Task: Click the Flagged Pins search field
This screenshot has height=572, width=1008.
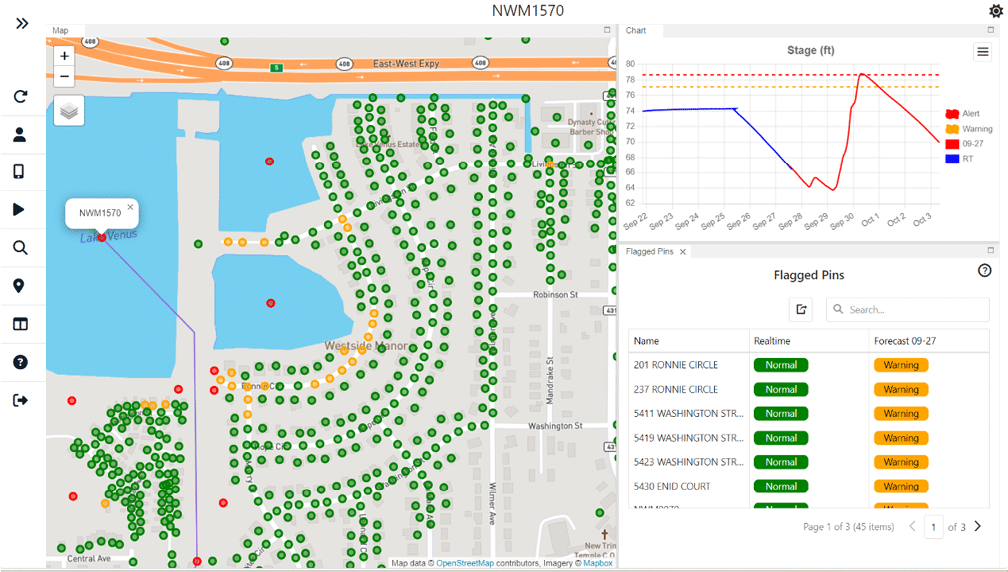Action: (x=908, y=309)
